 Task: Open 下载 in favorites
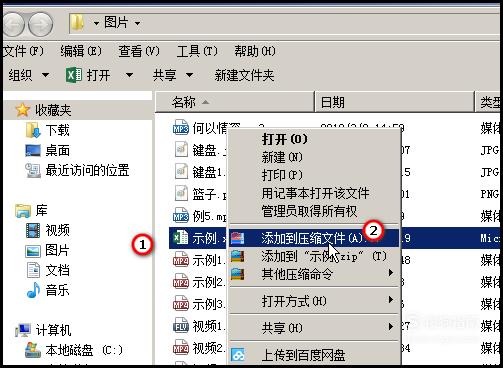(x=48, y=130)
